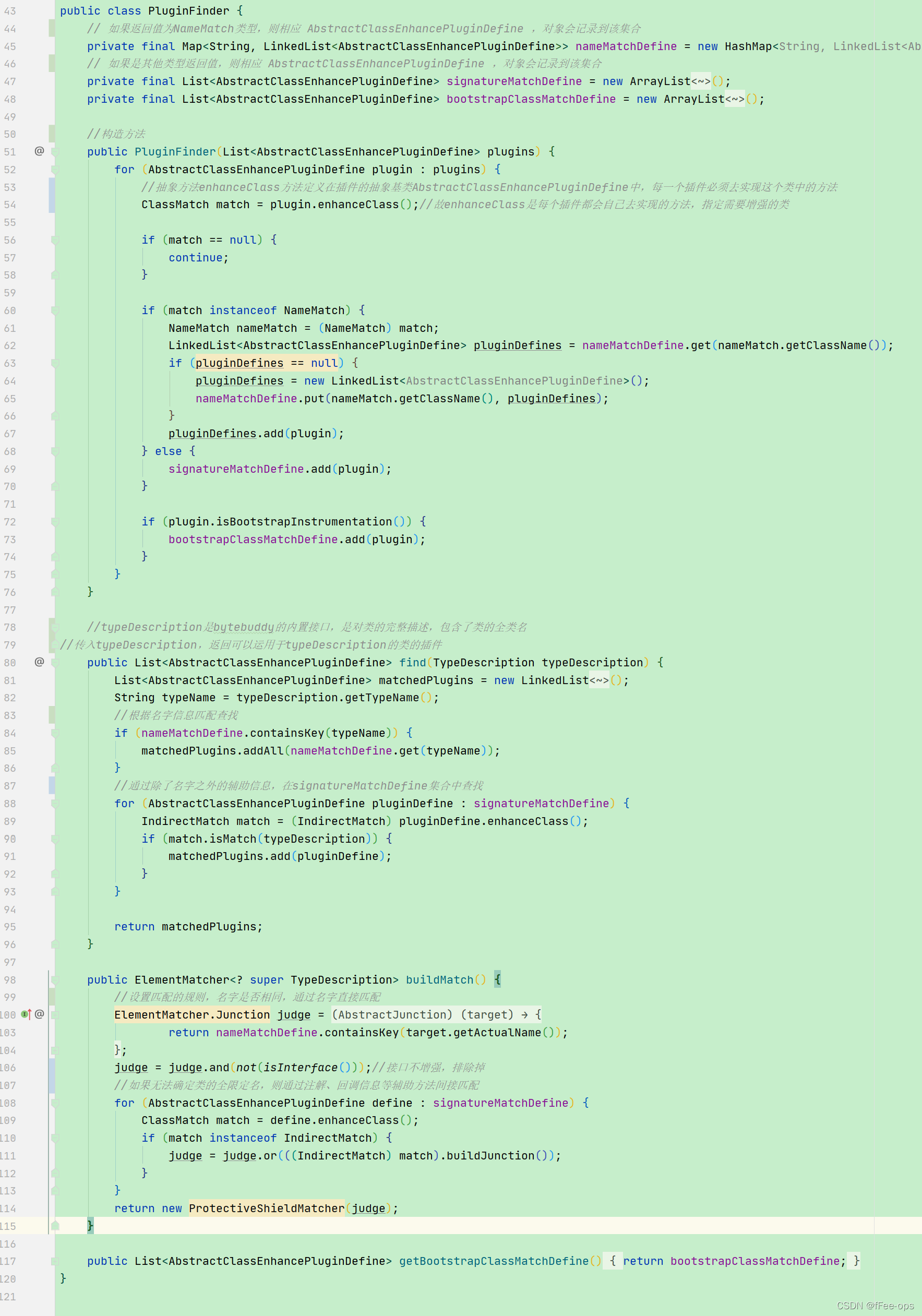
Task: Click the 'continue' keyword on line 57
Action: [195, 257]
